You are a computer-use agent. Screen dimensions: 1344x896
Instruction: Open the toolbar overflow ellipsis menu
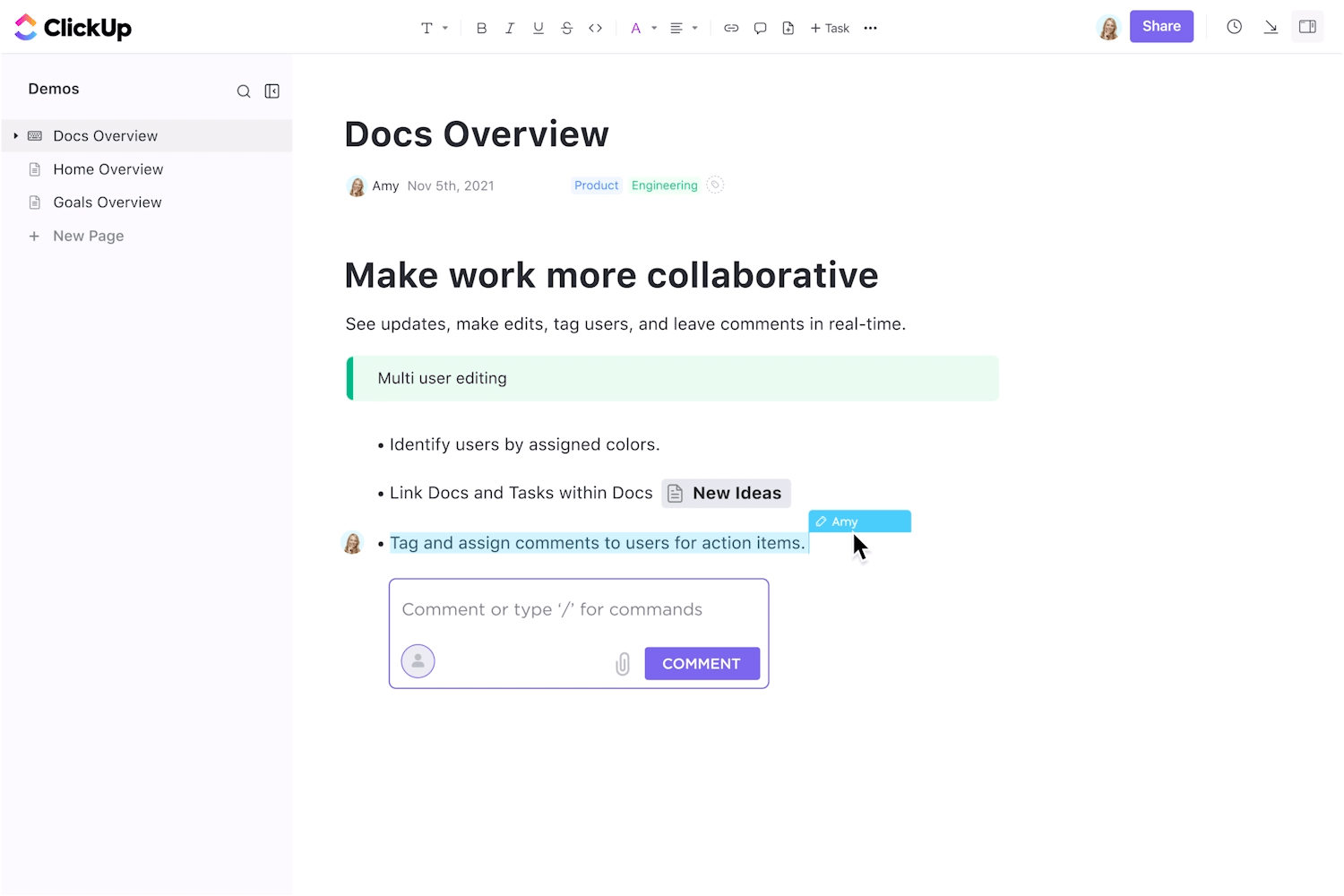pyautogui.click(x=870, y=28)
